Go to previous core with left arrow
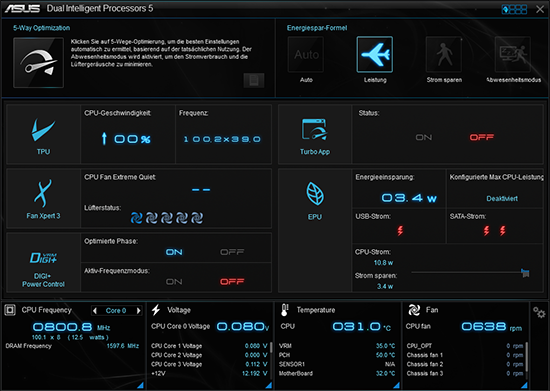Image resolution: width=550 pixels, height=391 pixels. tap(95, 311)
